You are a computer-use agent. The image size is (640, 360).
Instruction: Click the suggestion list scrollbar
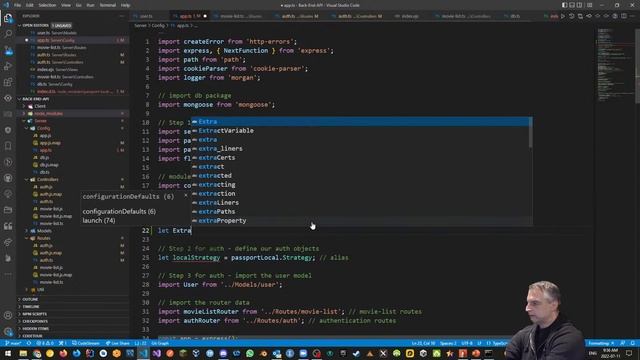(531, 133)
